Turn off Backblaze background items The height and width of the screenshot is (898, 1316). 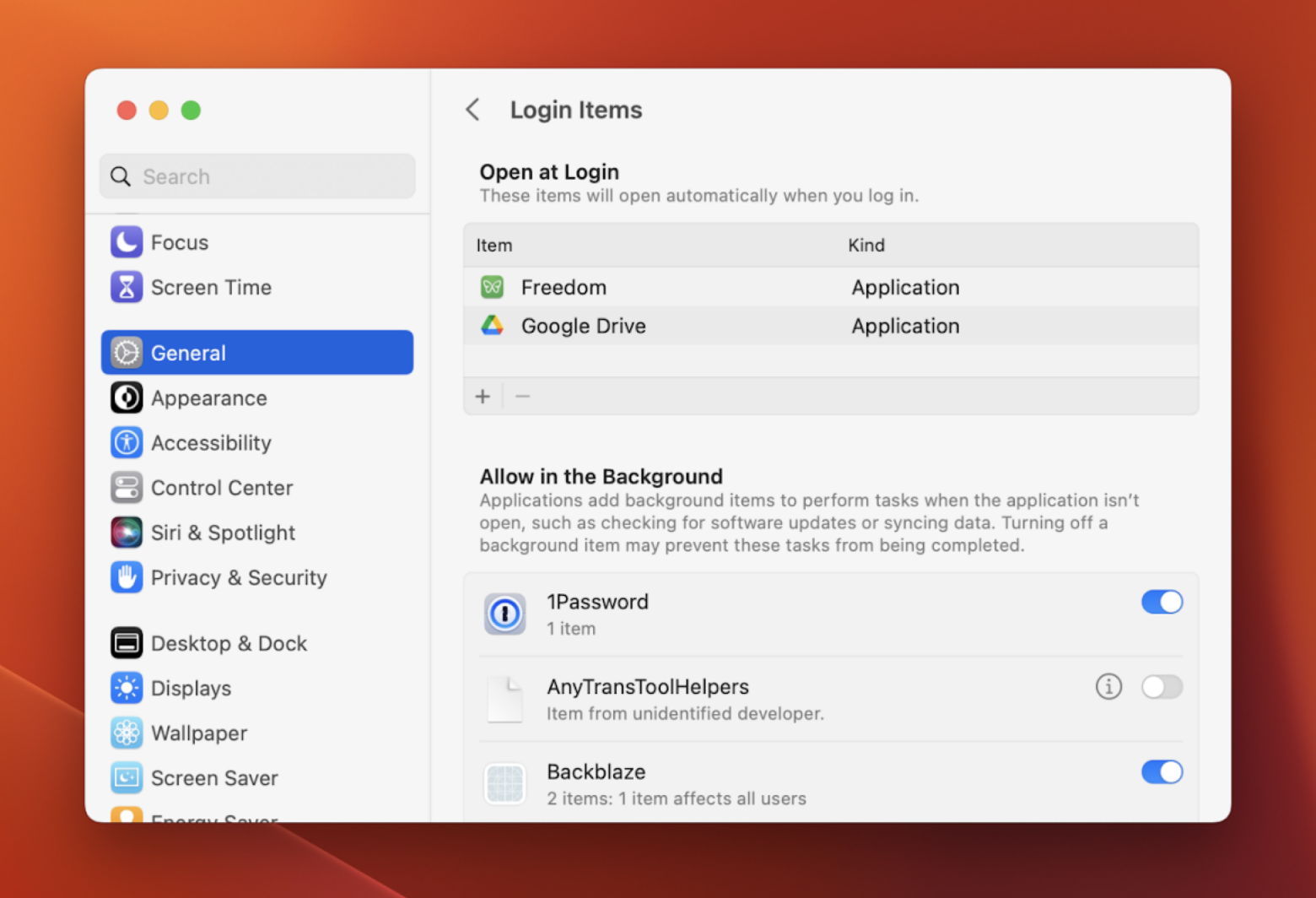coord(1162,771)
